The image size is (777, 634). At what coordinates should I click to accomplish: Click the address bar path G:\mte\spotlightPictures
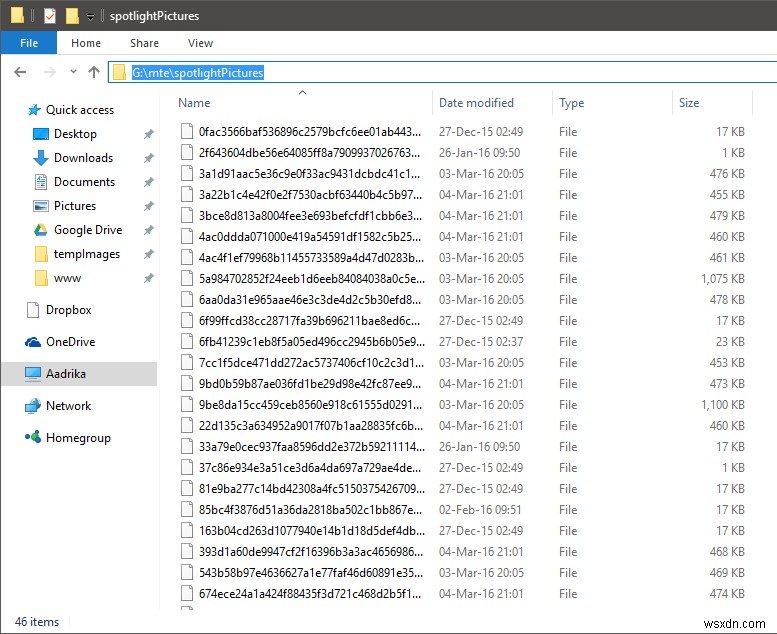pyautogui.click(x=198, y=73)
